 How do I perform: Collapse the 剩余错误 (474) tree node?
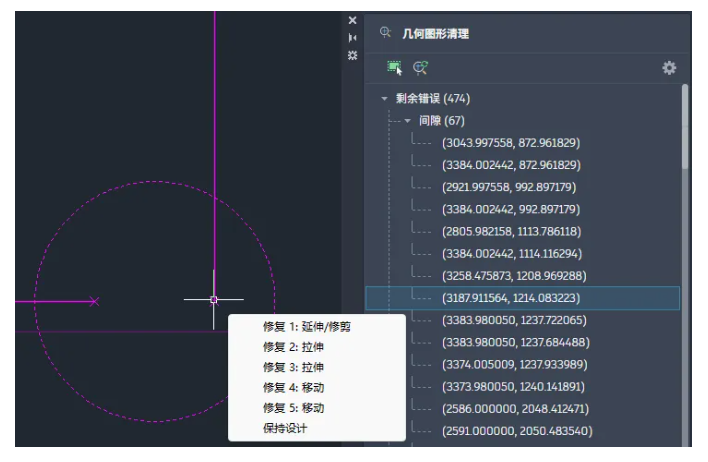tap(384, 99)
